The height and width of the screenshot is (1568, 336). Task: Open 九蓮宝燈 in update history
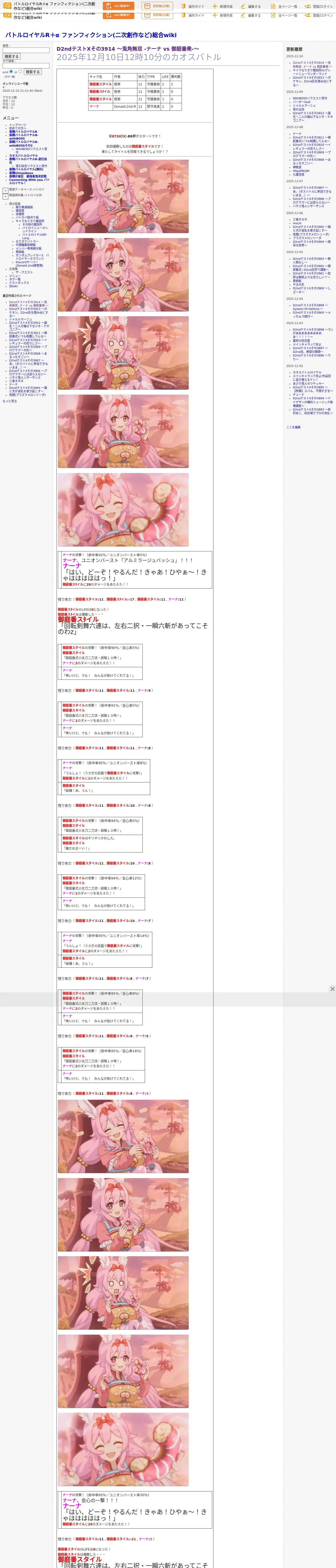(298, 175)
